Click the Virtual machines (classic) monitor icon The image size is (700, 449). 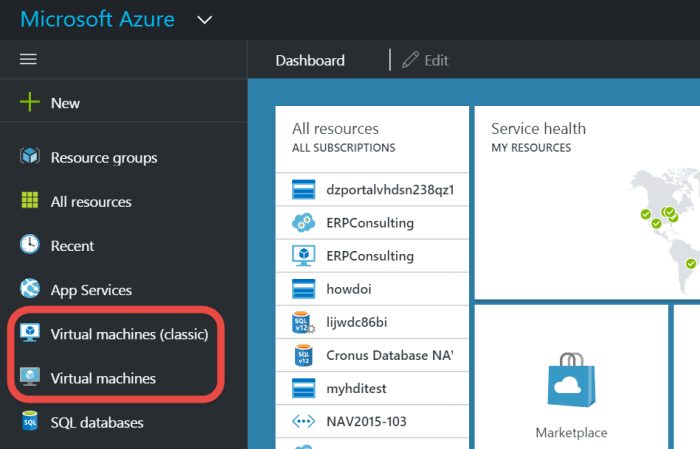click(x=30, y=333)
